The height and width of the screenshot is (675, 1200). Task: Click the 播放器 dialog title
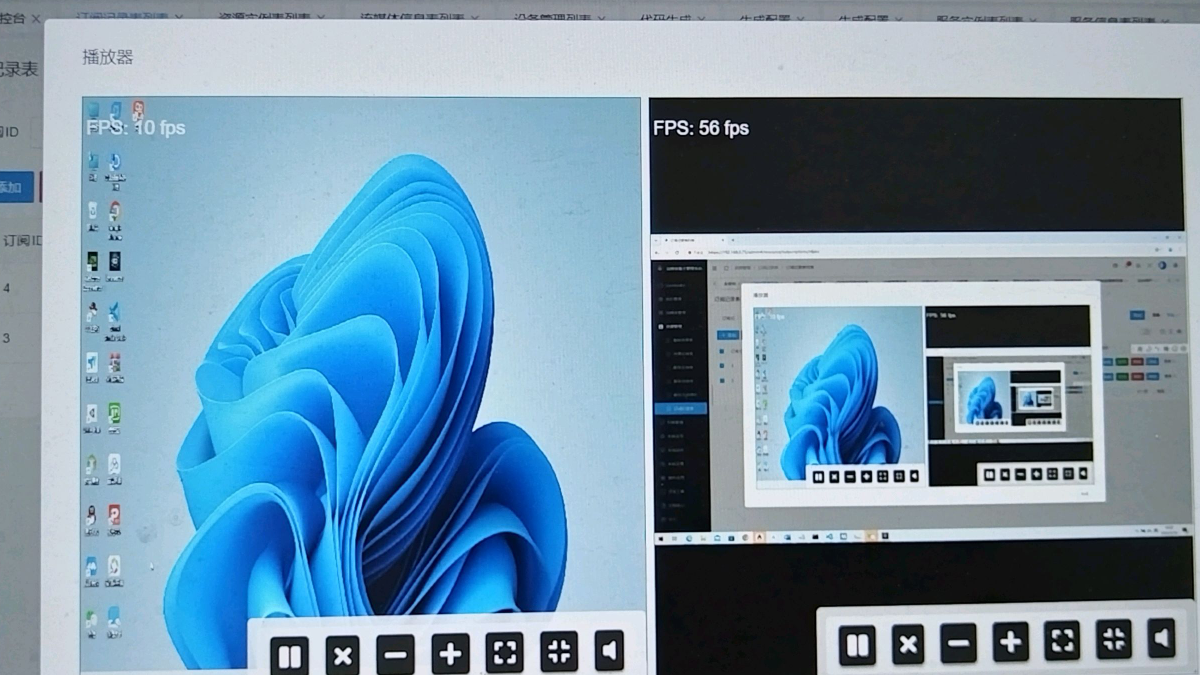pyautogui.click(x=108, y=57)
